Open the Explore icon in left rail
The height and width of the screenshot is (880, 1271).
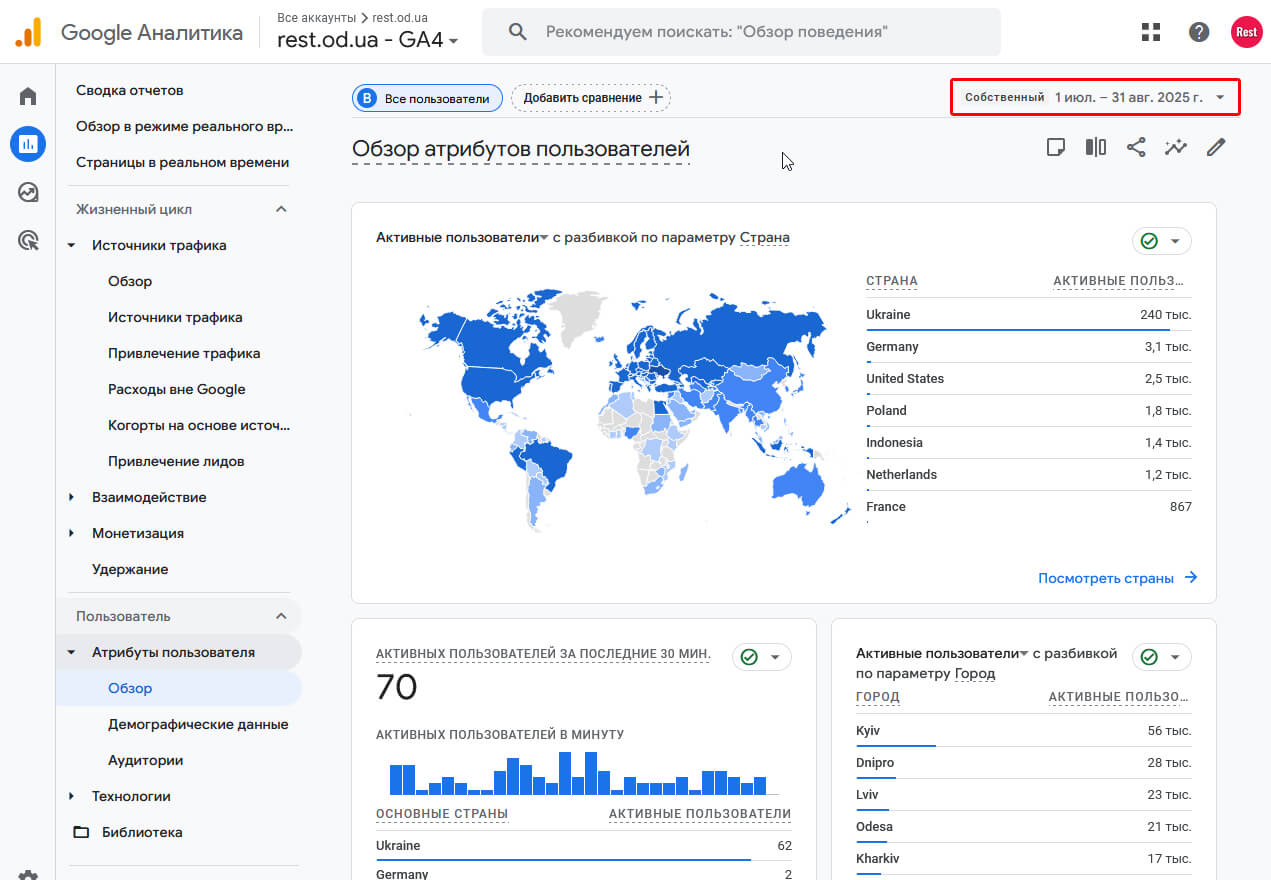pos(28,192)
